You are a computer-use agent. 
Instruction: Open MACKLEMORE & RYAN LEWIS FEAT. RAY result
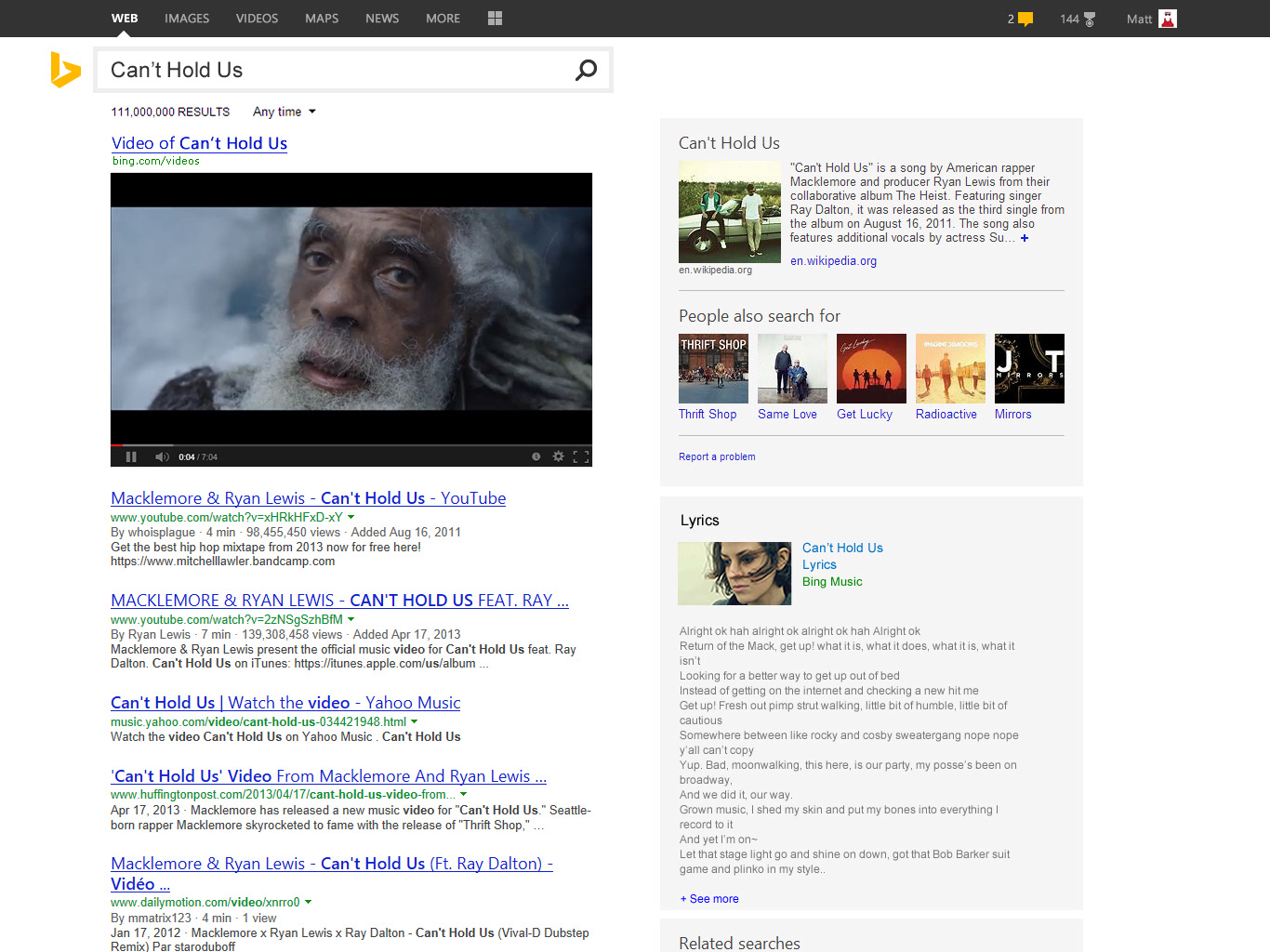(x=339, y=601)
